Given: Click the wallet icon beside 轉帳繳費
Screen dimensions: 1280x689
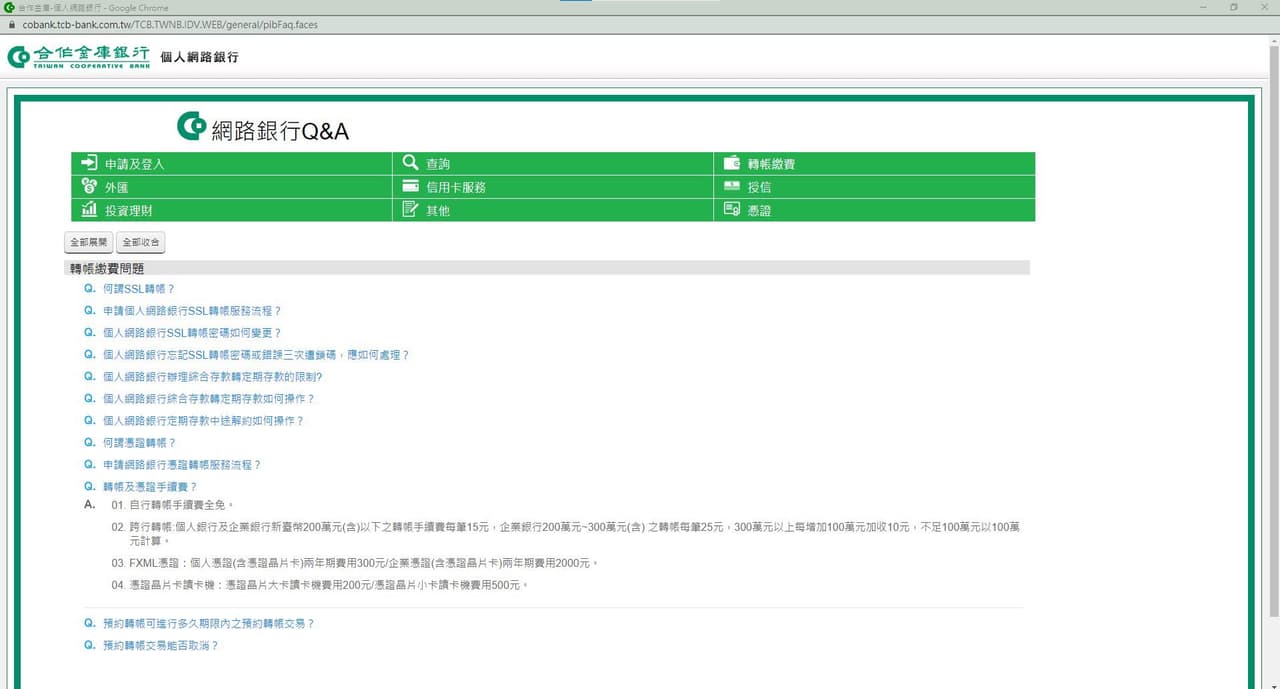Looking at the screenshot, I should click(731, 163).
